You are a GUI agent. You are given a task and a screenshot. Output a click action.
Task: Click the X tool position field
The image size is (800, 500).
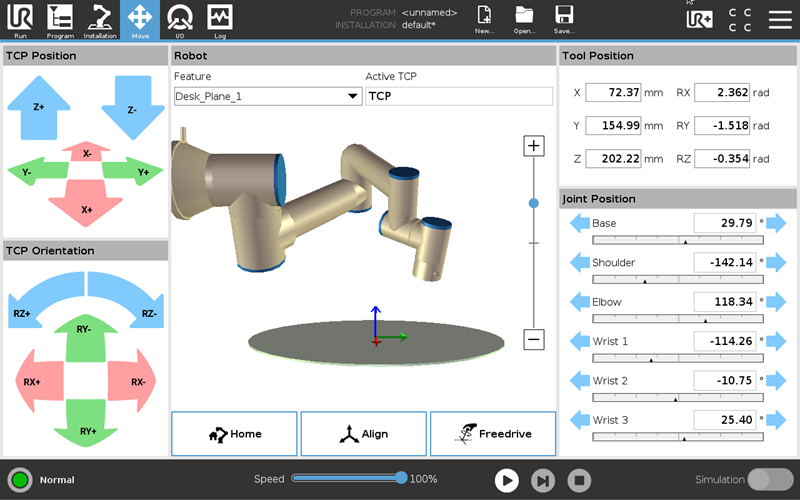pos(612,93)
